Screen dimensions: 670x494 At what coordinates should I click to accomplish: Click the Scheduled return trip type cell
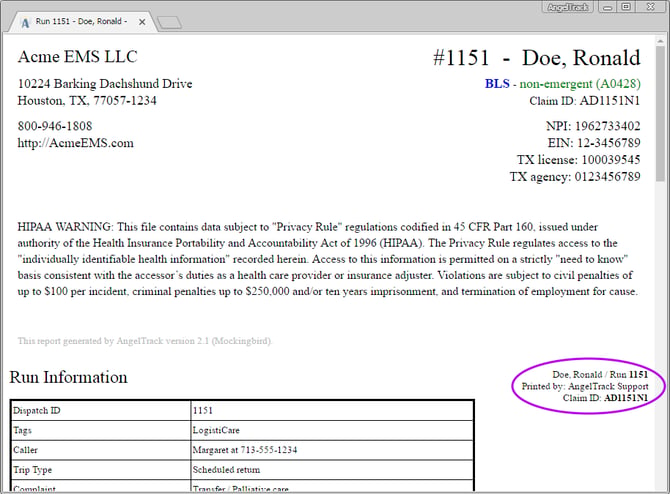tap(332, 470)
